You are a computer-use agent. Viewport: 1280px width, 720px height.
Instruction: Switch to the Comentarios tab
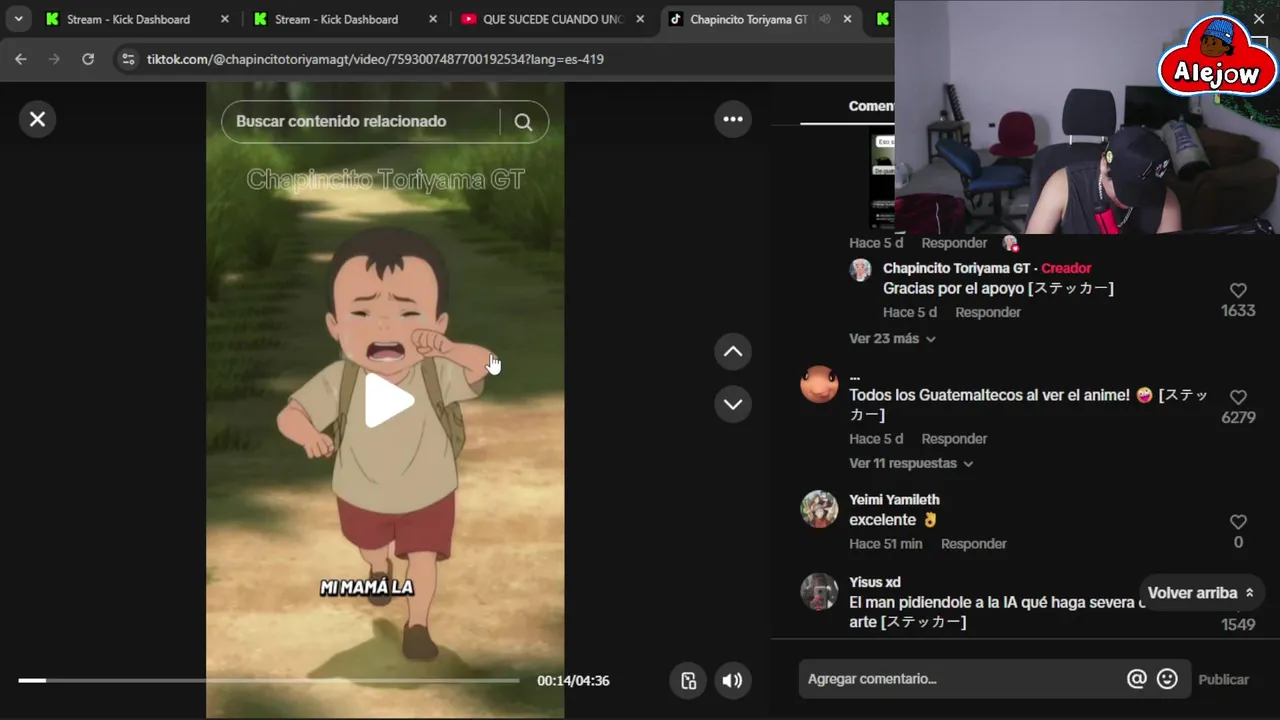pyautogui.click(x=871, y=106)
